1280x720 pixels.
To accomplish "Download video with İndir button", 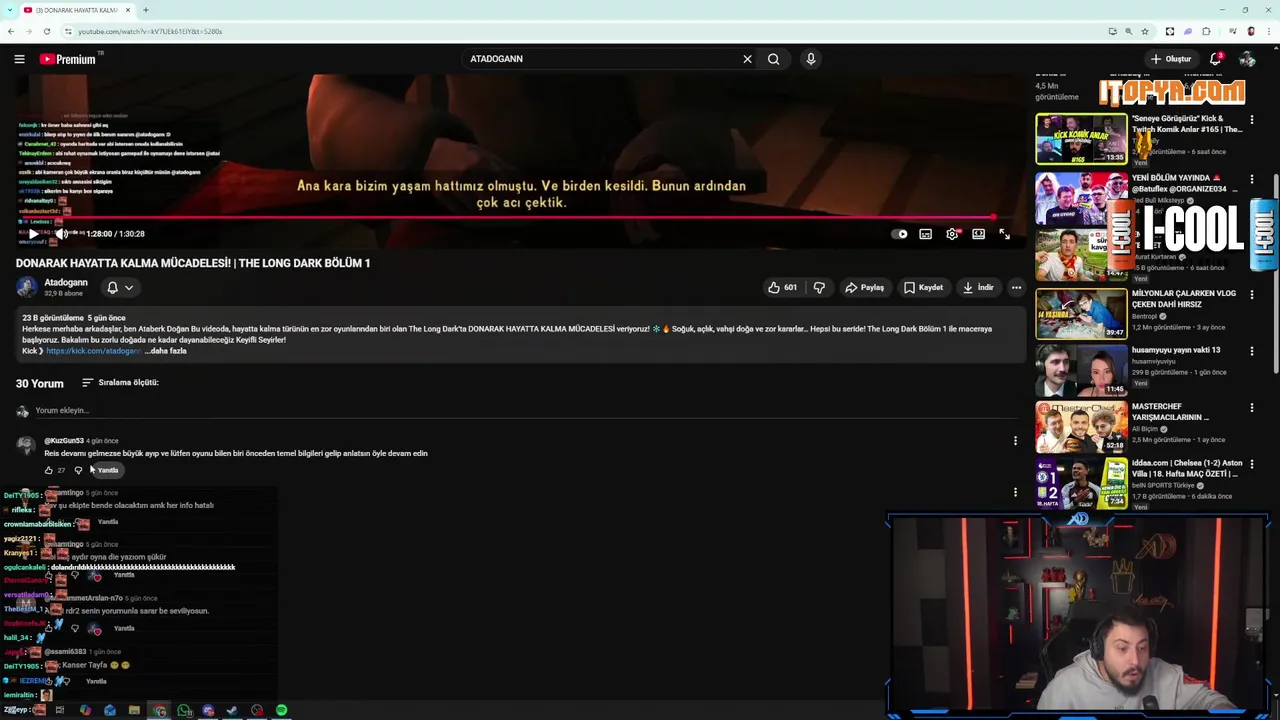I will pos(978,288).
